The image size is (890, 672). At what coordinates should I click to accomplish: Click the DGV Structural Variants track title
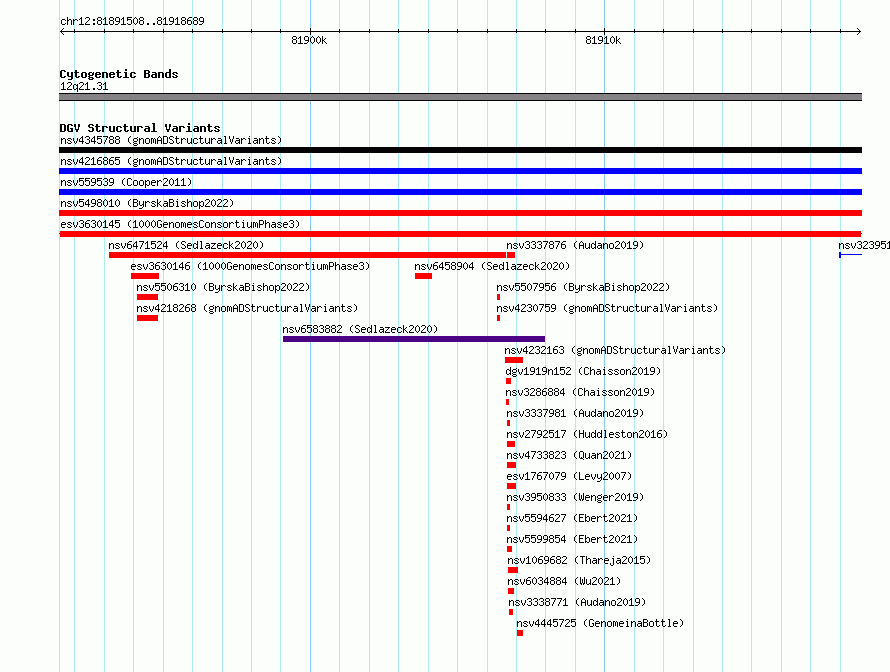point(140,128)
